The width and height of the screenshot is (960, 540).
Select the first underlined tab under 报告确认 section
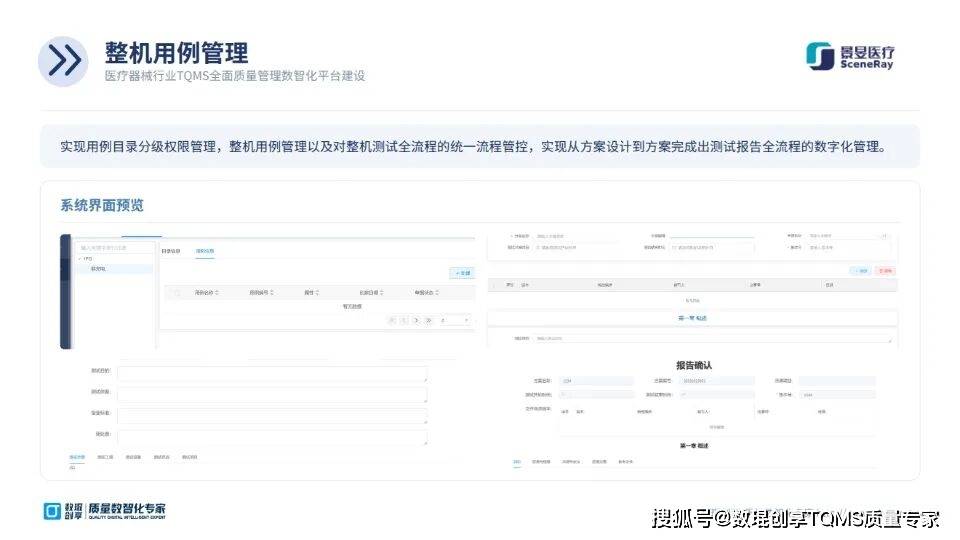[517, 462]
